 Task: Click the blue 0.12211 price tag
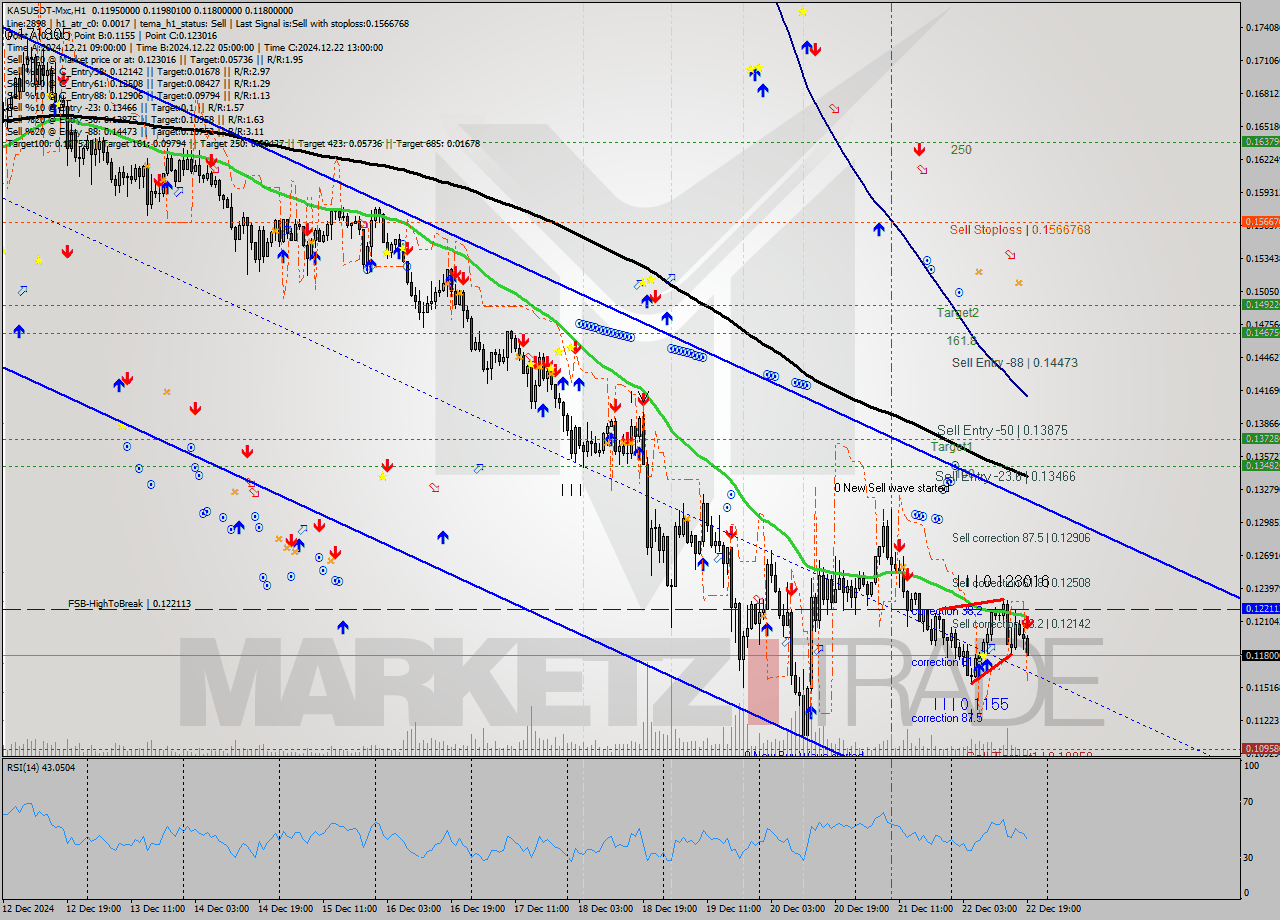point(1260,608)
